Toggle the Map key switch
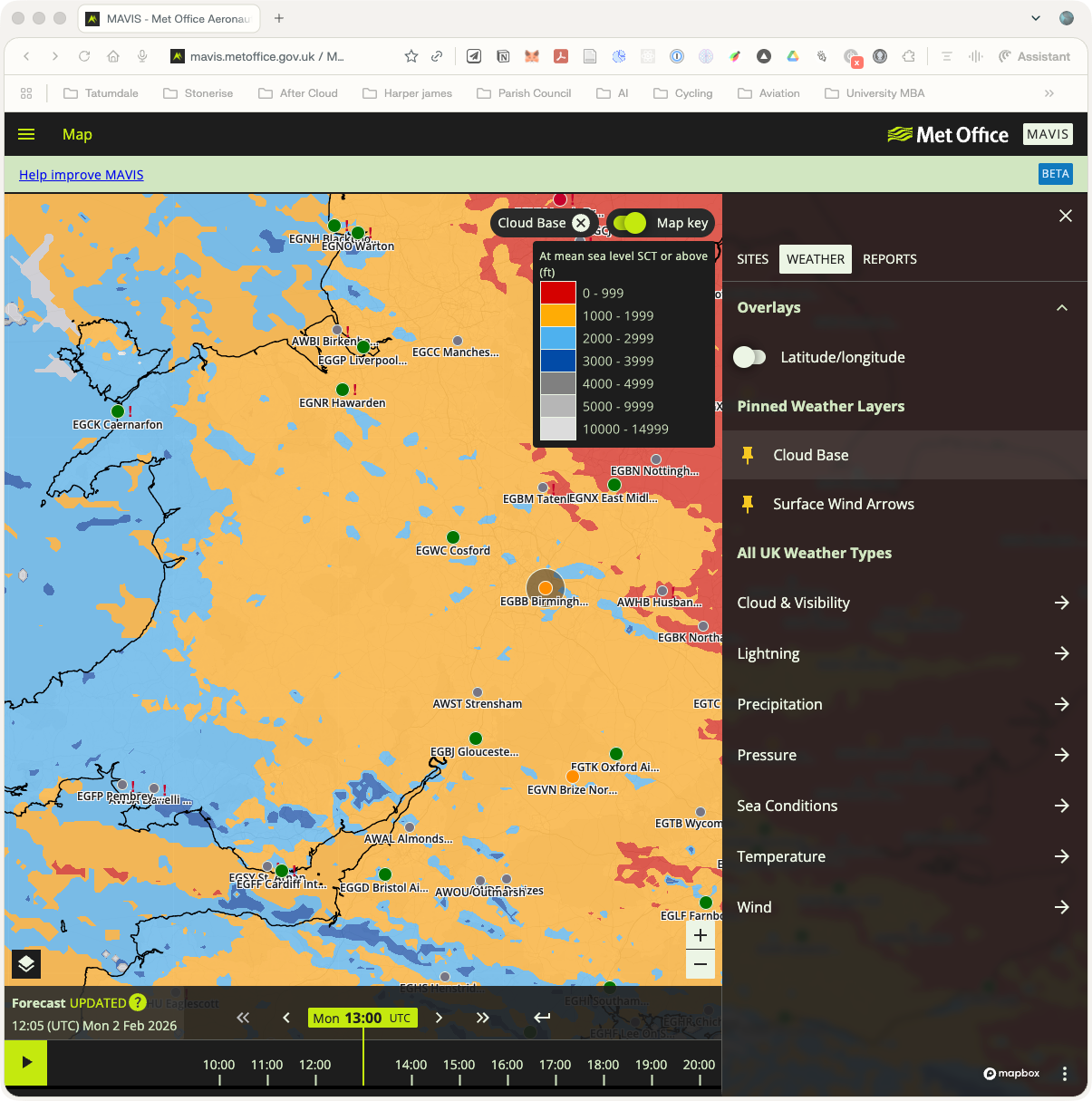1092x1101 pixels. (x=630, y=223)
